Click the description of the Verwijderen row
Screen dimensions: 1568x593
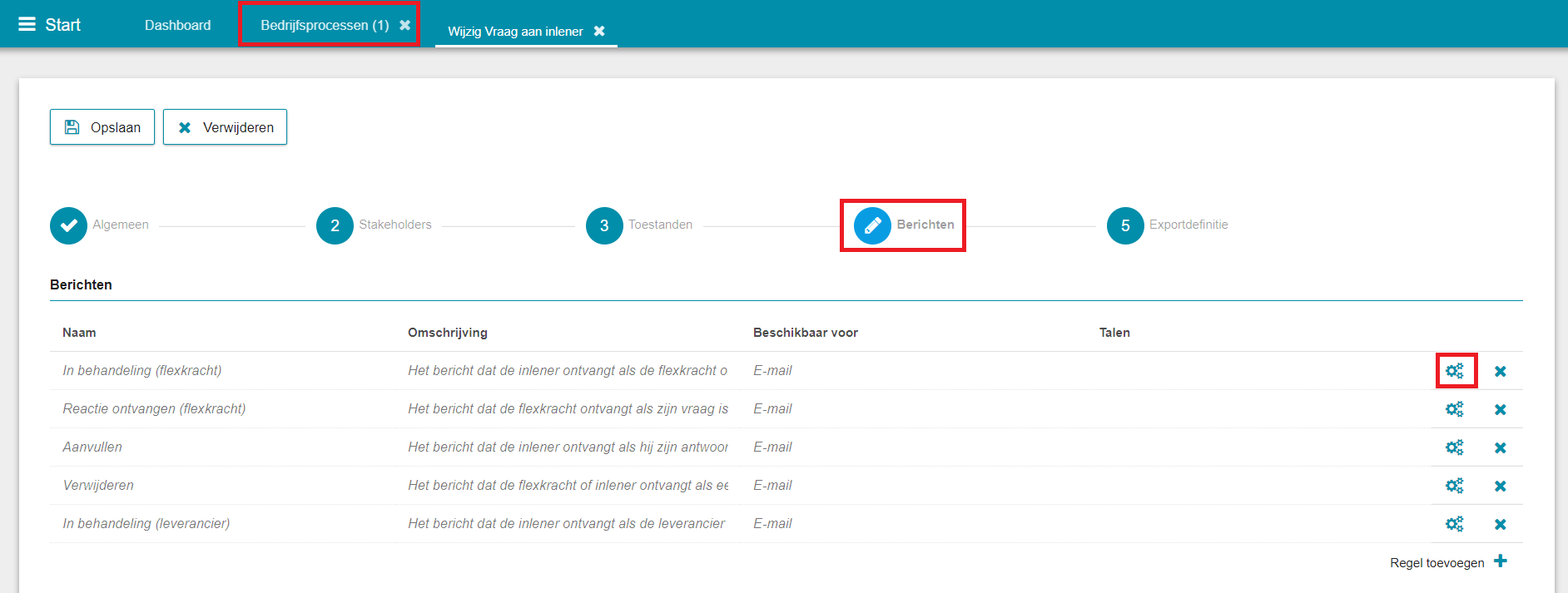coord(568,485)
